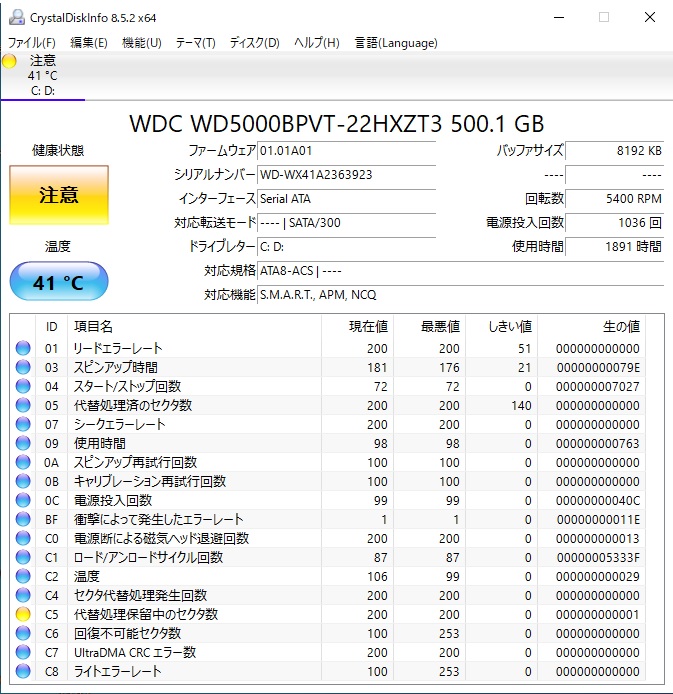673x694 pixels.
Task: Click the status dot for 05 代替処理済のセクタ数
Action: (x=23, y=405)
